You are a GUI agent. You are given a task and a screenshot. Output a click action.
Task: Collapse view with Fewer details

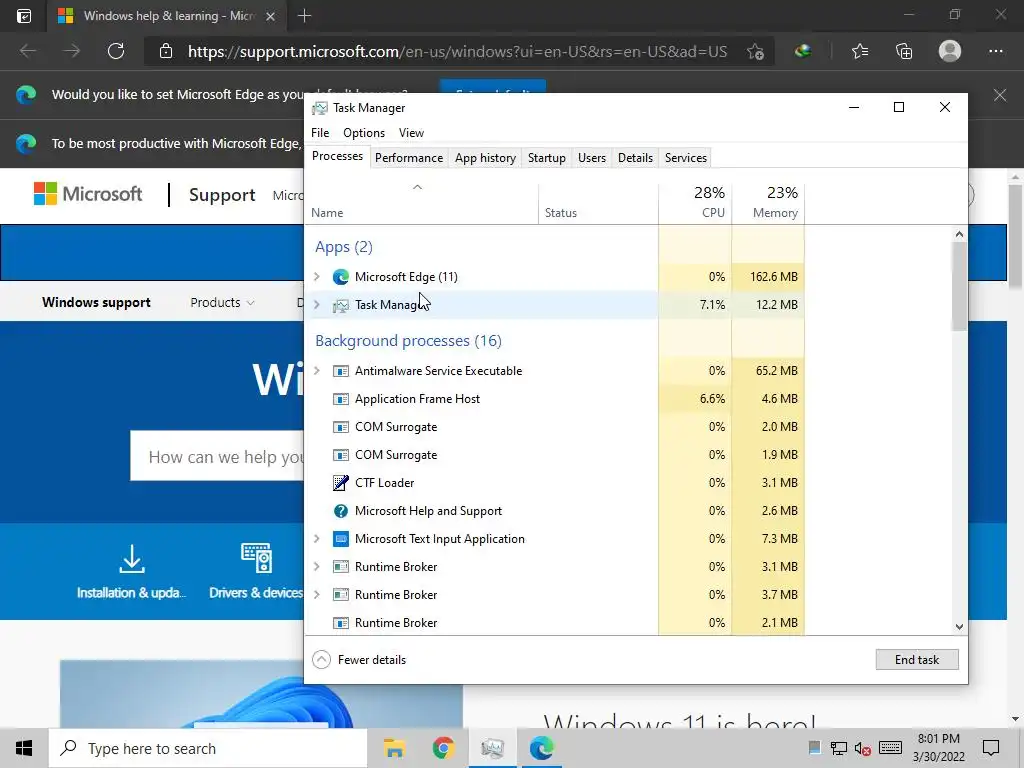359,660
